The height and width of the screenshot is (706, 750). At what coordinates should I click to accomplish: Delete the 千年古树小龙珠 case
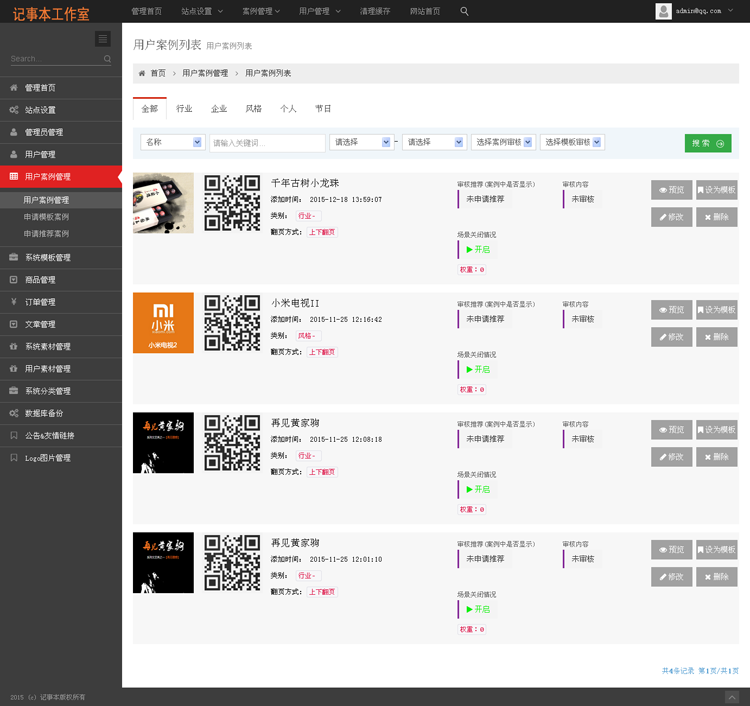click(x=717, y=217)
